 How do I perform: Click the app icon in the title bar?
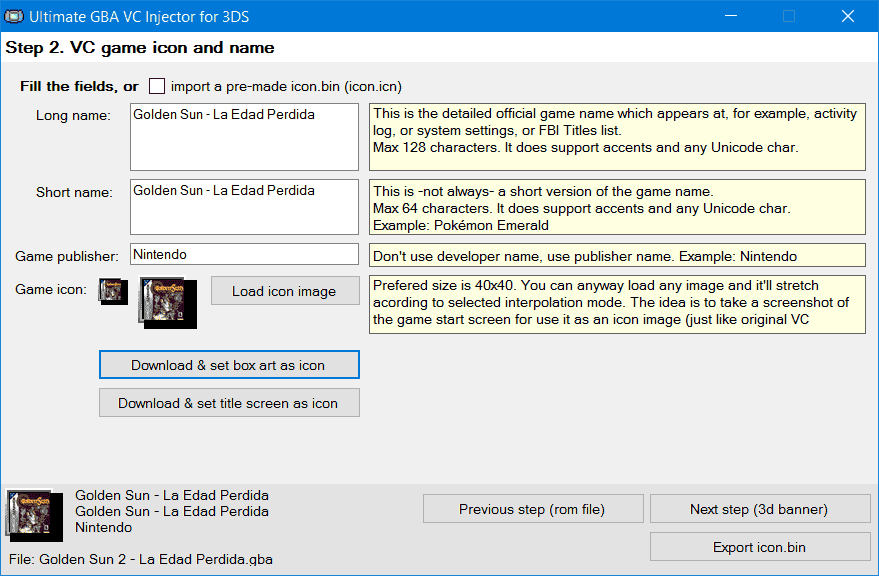coord(14,16)
